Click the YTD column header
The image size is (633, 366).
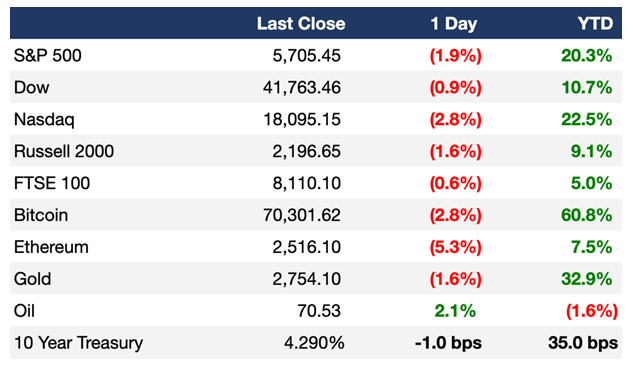(x=595, y=23)
